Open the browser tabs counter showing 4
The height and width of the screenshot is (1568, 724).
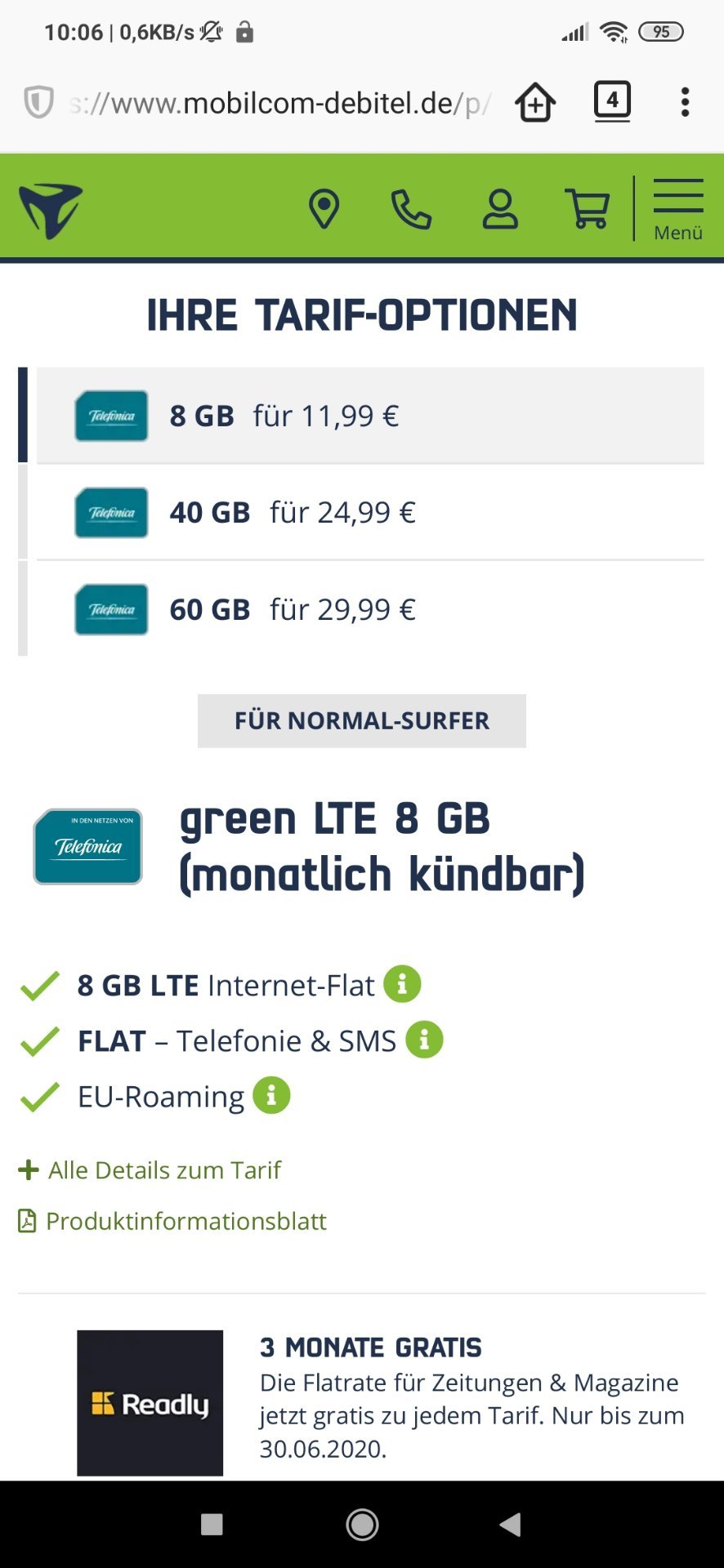612,102
